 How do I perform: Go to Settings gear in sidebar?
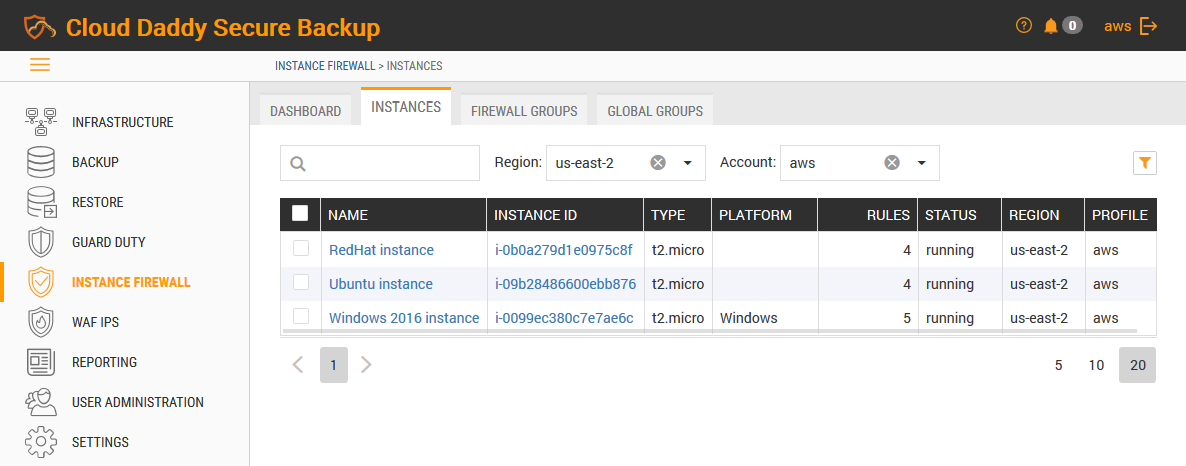click(x=41, y=442)
